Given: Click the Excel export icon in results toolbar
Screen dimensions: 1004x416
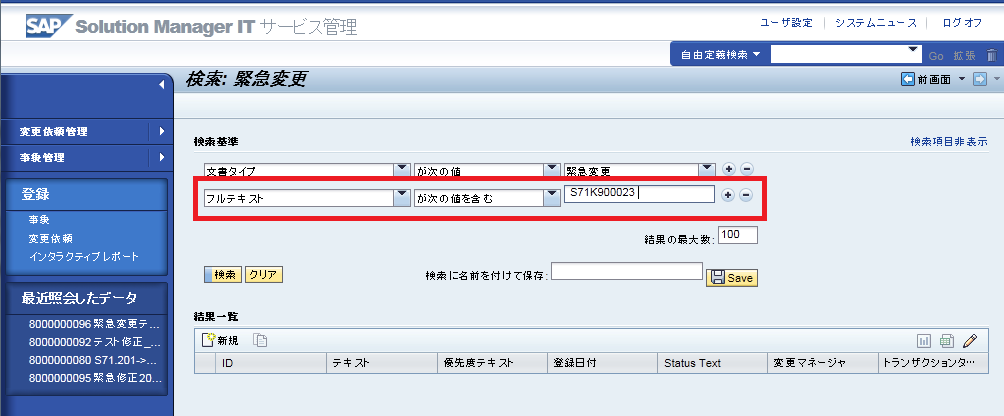Looking at the screenshot, I should coord(946,340).
